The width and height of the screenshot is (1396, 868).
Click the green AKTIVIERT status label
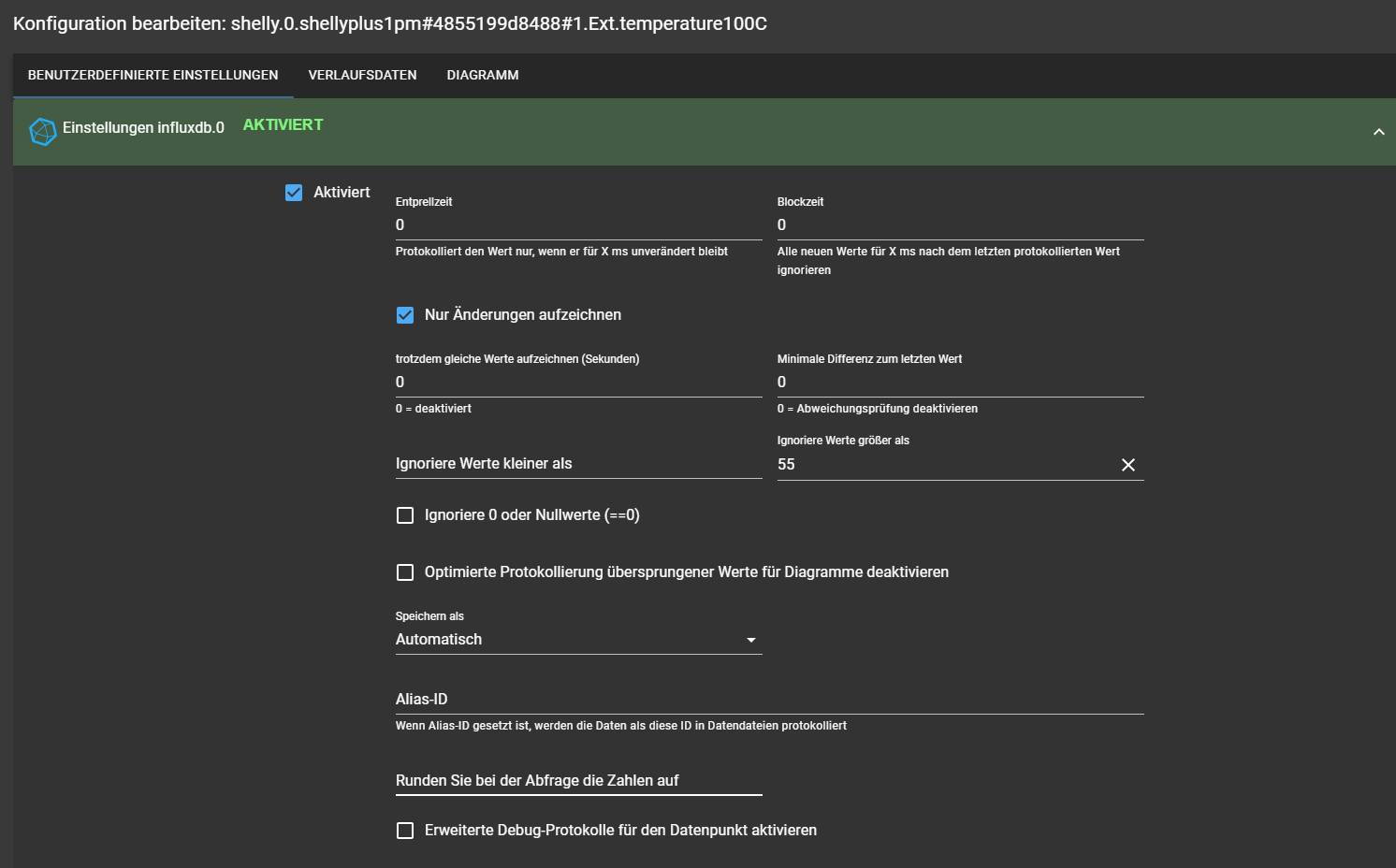pyautogui.click(x=283, y=125)
